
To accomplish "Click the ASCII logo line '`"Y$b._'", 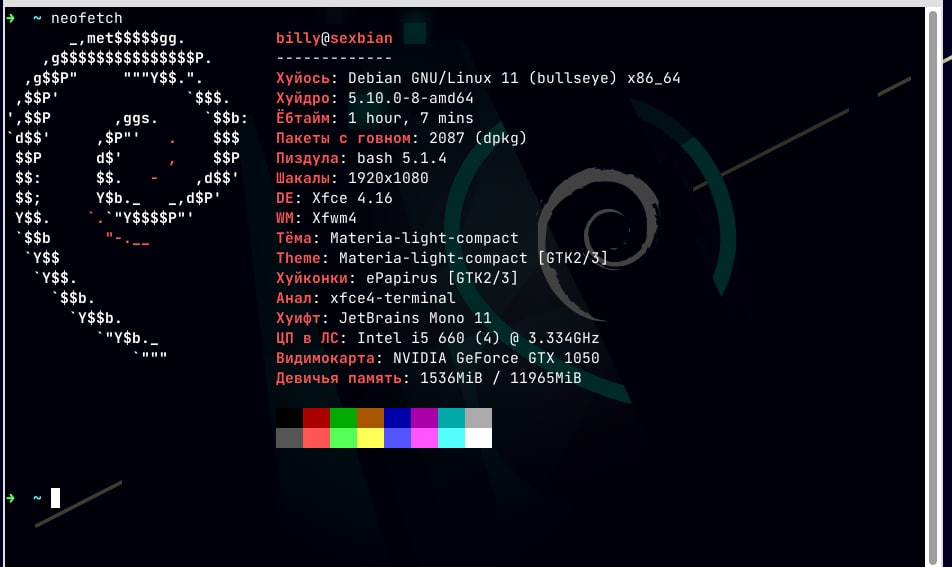I will pyautogui.click(x=128, y=338).
